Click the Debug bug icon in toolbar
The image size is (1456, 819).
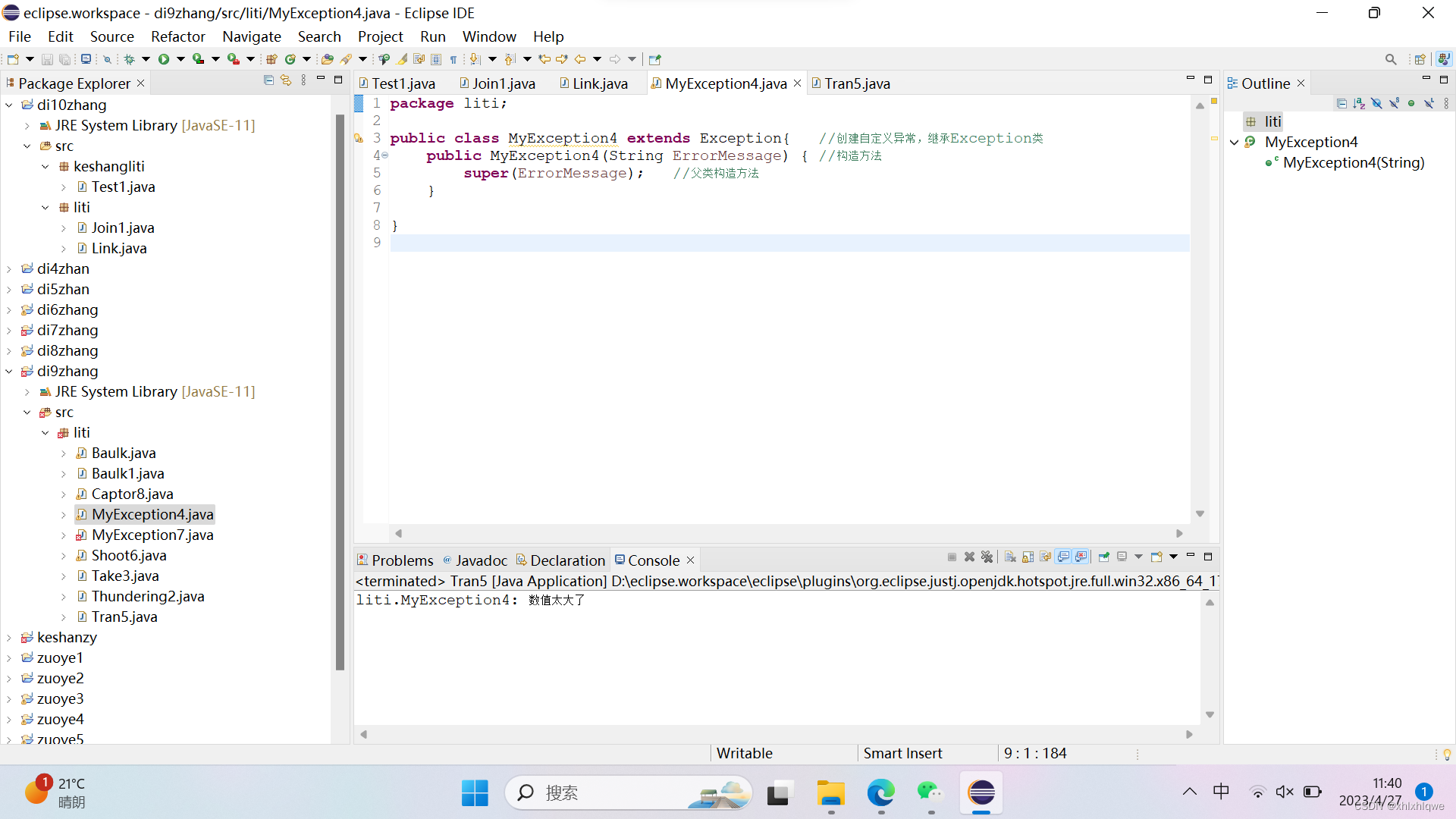tap(130, 59)
